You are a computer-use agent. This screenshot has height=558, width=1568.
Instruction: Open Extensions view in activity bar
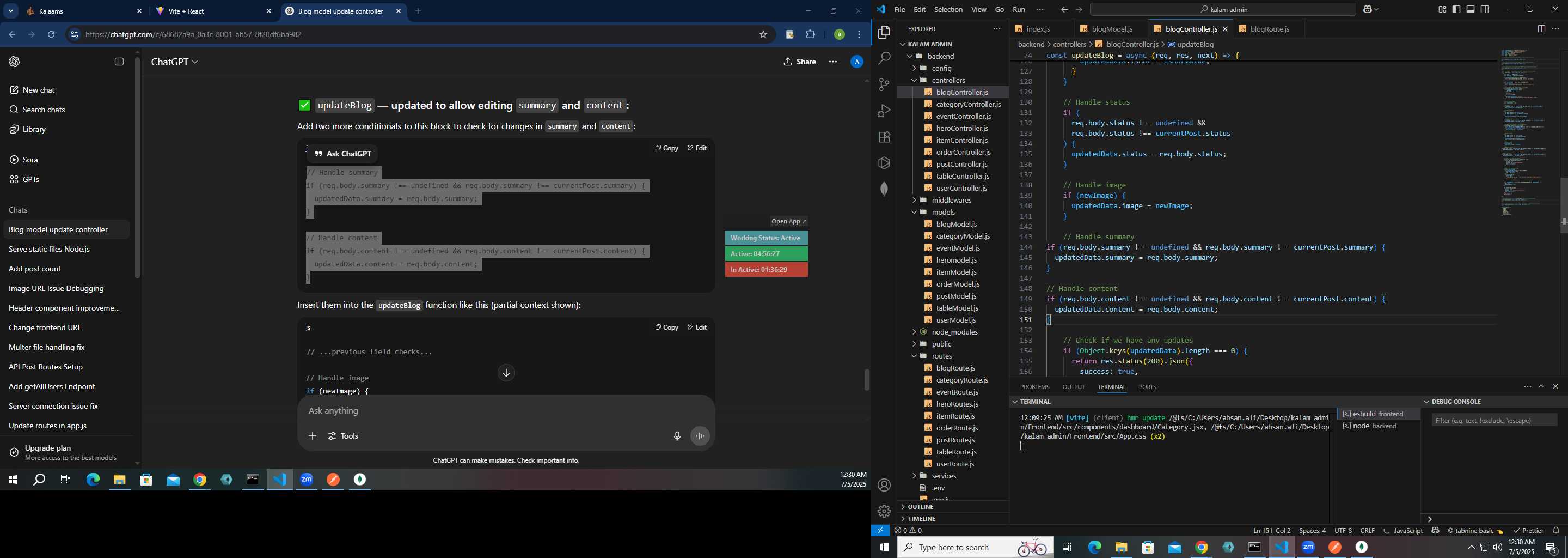(x=884, y=137)
